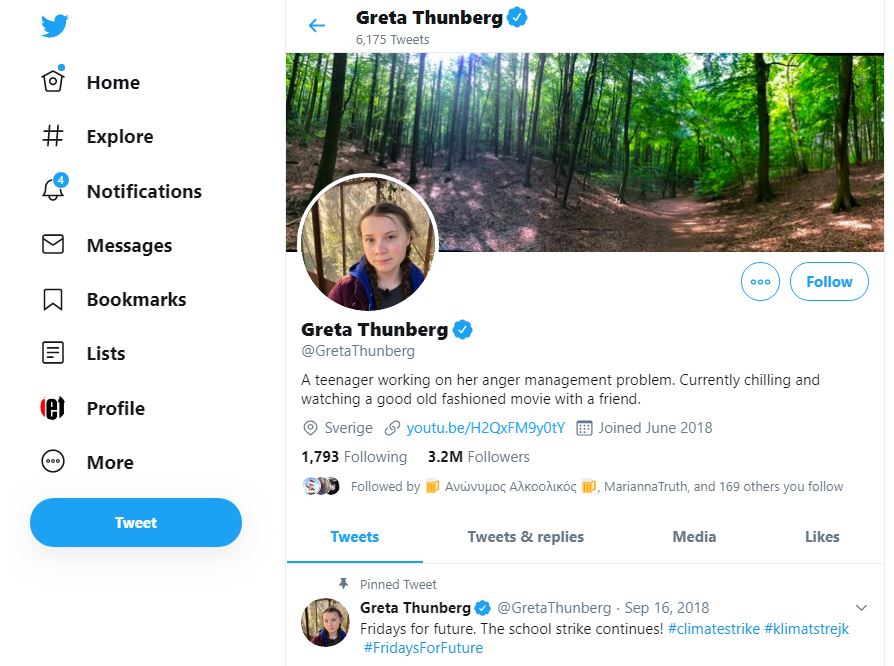Open Explore via the hashtag icon
The height and width of the screenshot is (666, 894).
pos(53,136)
